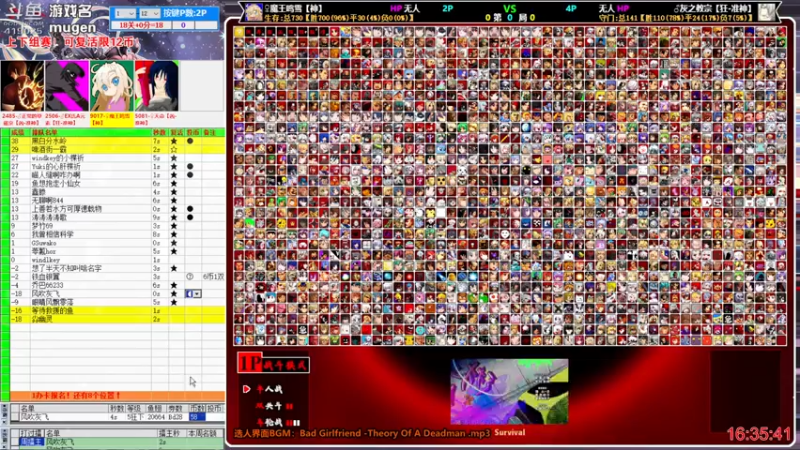Open the first number dropdown showing 1
Image resolution: width=800 pixels, height=450 pixels.
pyautogui.click(x=125, y=13)
